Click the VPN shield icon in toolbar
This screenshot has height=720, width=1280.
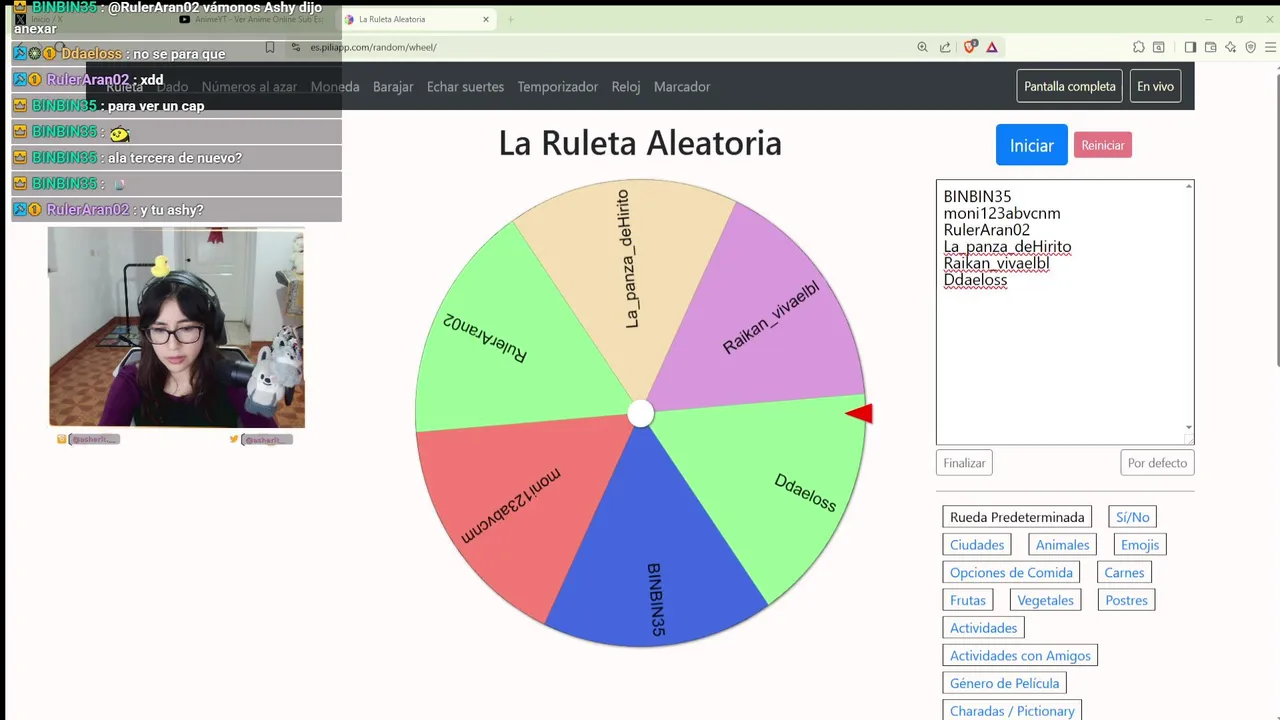[x=1250, y=47]
